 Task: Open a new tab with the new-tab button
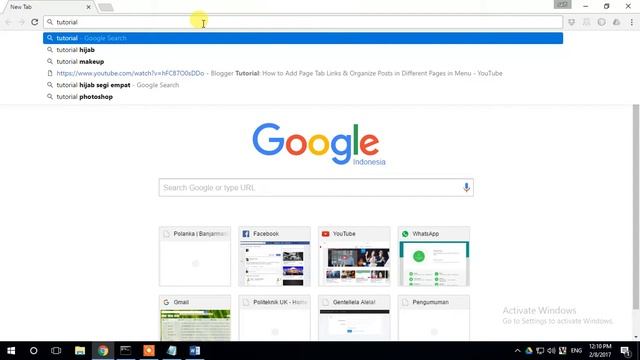106,7
